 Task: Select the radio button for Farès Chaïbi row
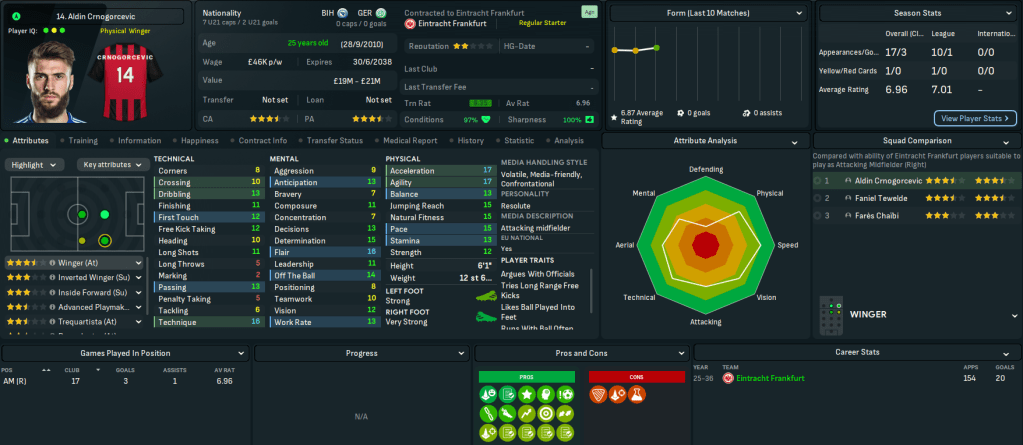click(x=816, y=215)
